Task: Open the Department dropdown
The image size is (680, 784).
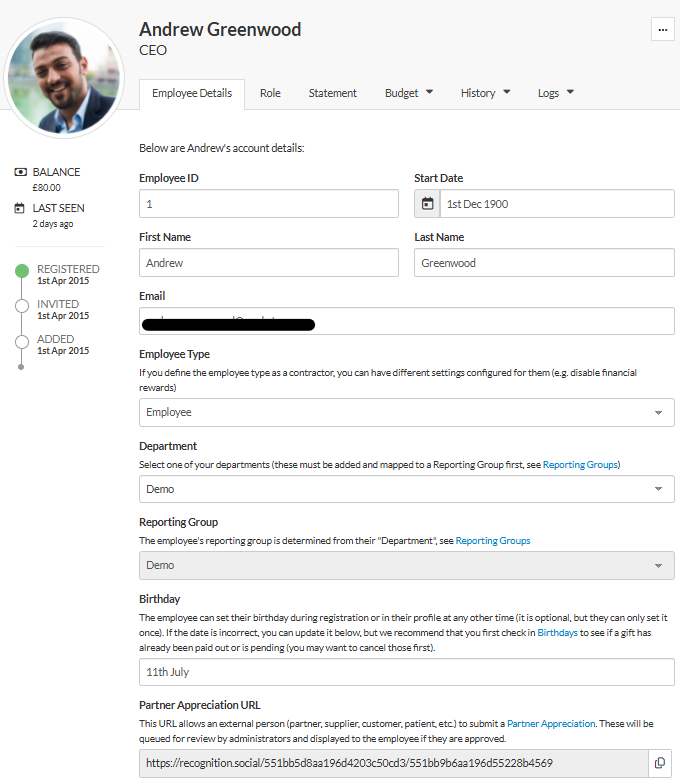Action: [x=407, y=489]
